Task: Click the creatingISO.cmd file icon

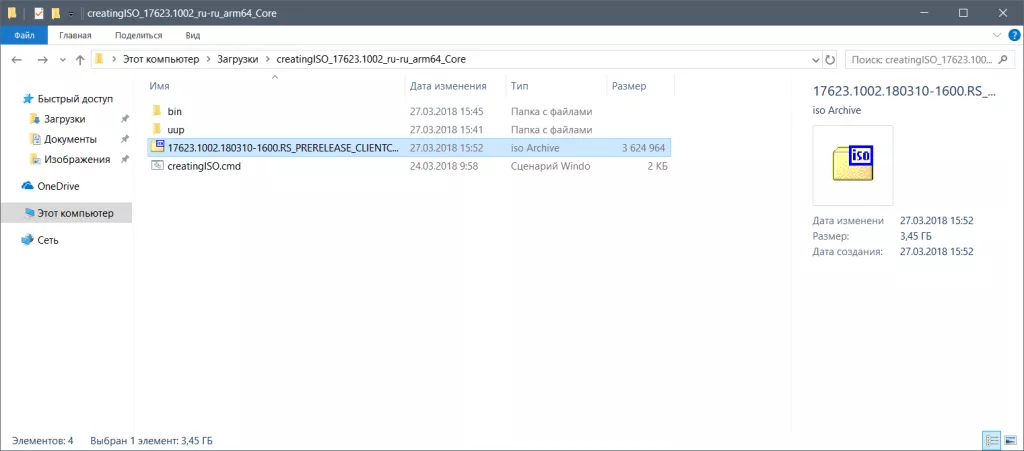Action: (x=157, y=166)
